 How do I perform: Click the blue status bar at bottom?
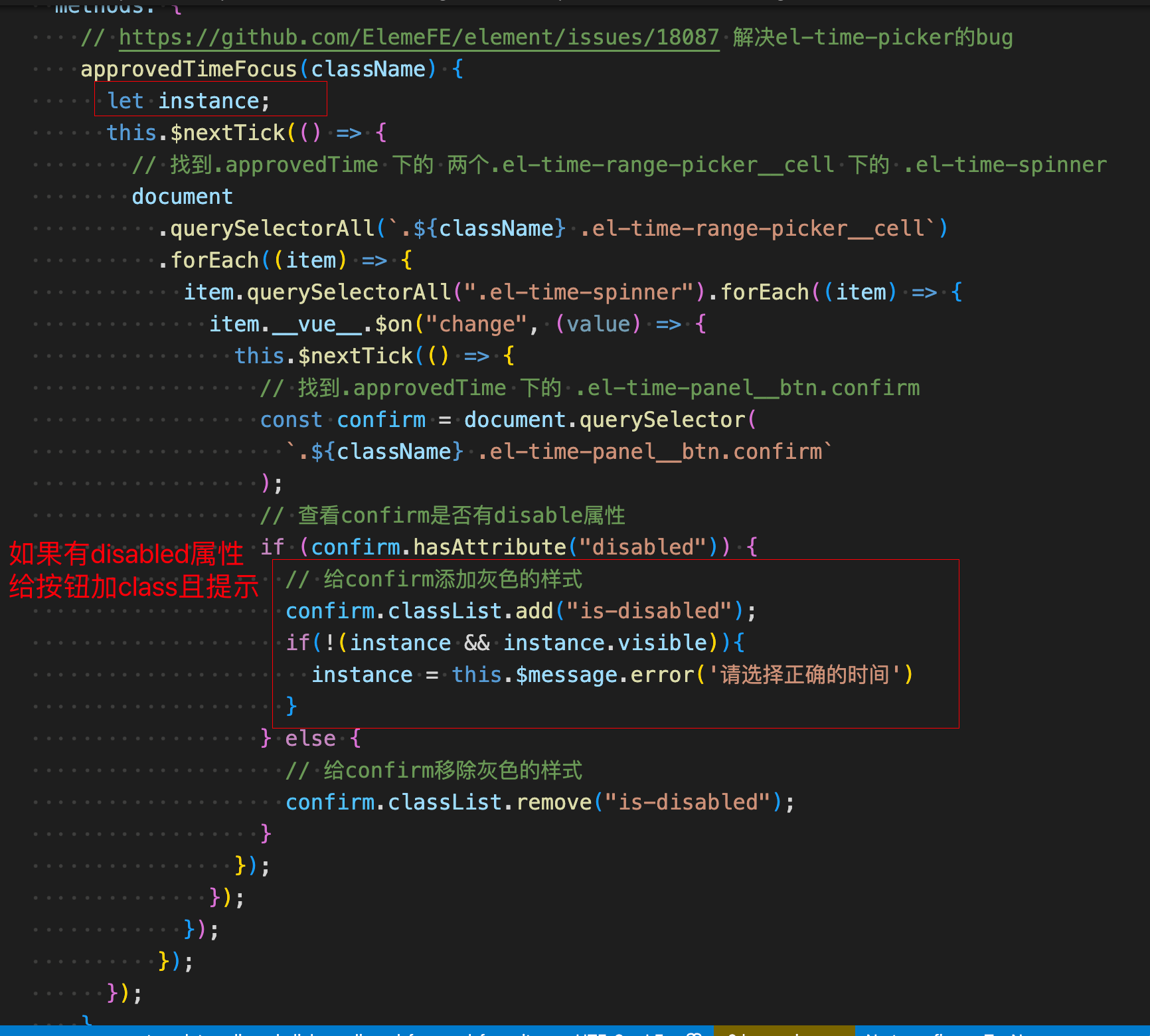(x=398, y=1033)
